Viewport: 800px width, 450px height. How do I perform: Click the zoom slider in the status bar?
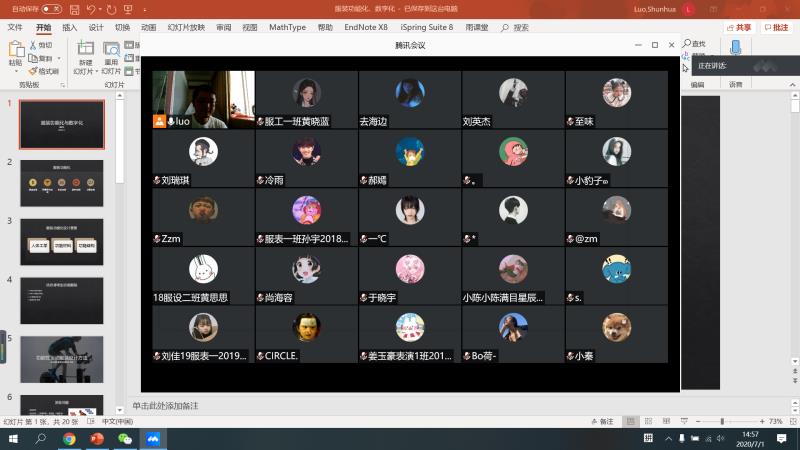(x=722, y=422)
